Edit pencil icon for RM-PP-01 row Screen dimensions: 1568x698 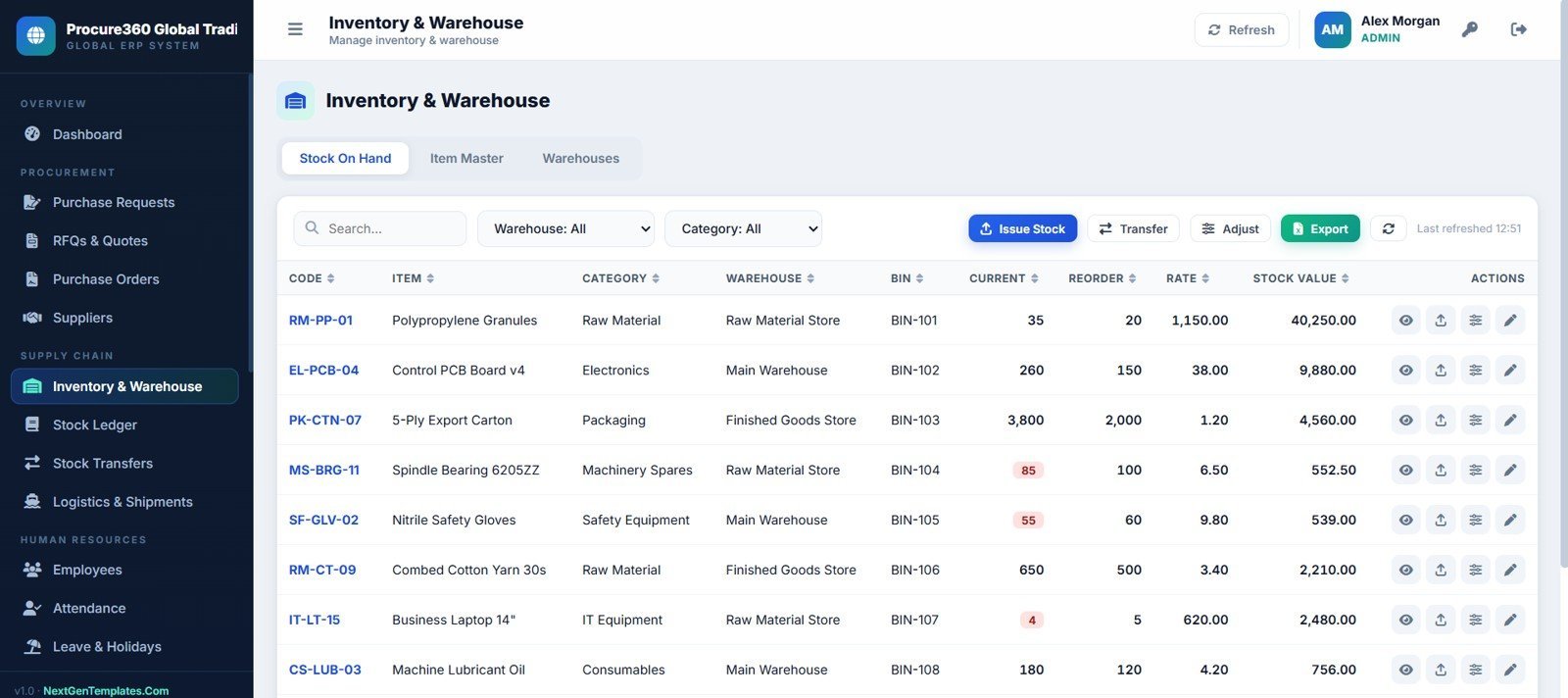pyautogui.click(x=1510, y=321)
